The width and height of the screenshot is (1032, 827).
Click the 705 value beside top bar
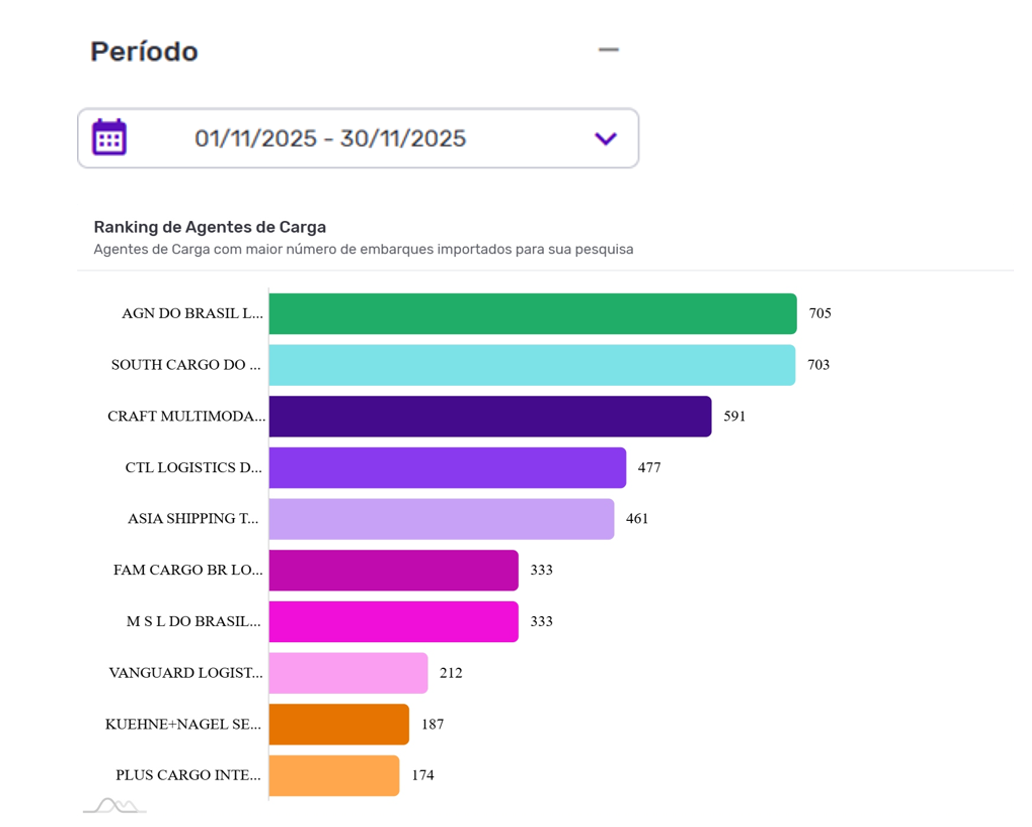tap(820, 313)
